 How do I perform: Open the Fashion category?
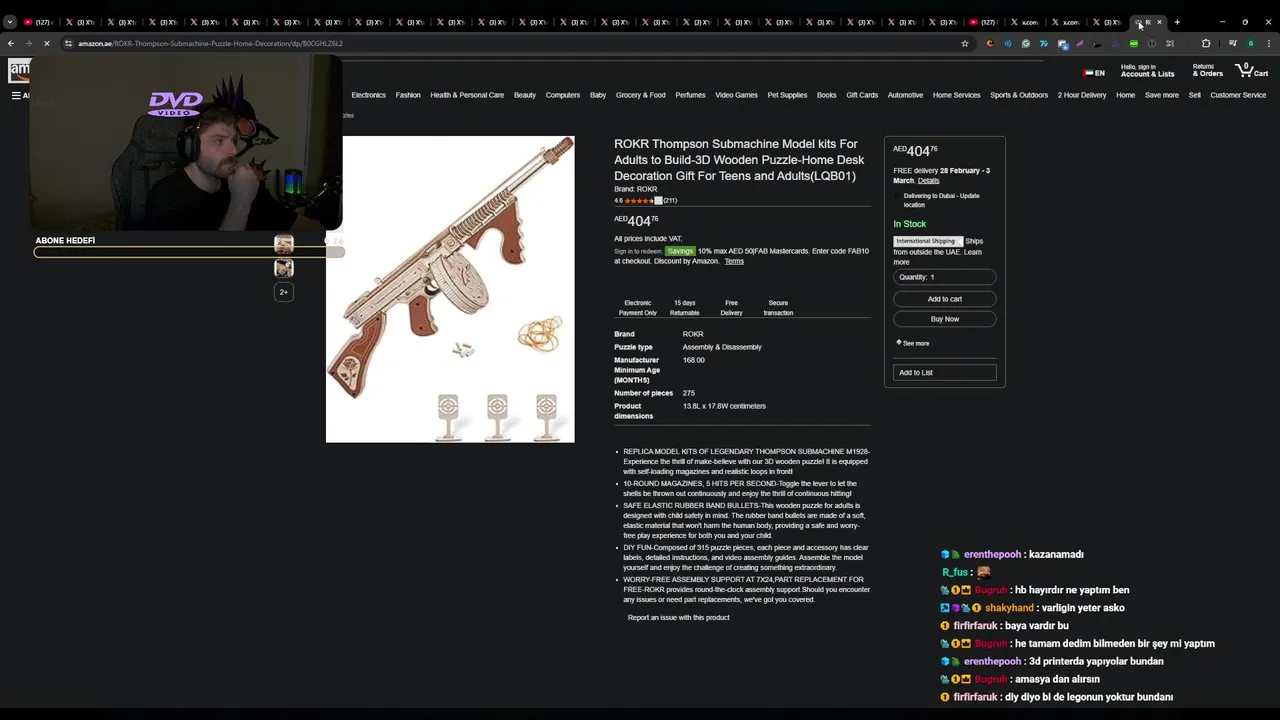tap(408, 95)
